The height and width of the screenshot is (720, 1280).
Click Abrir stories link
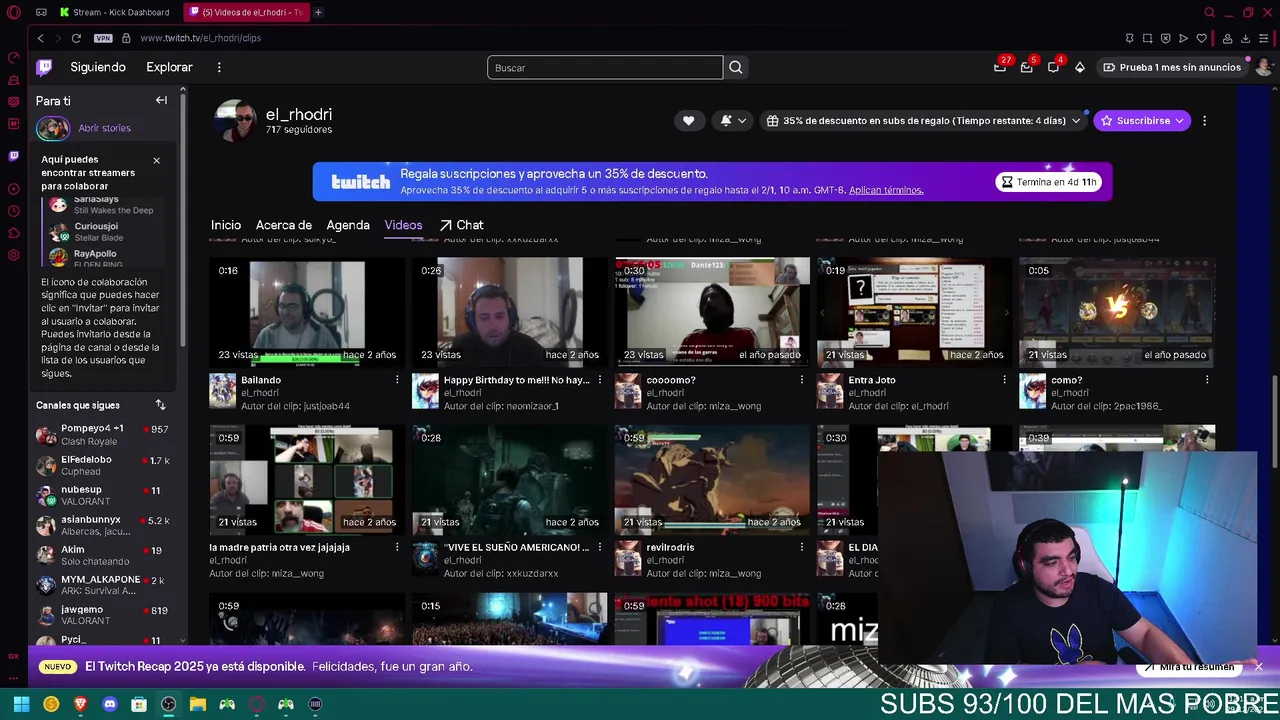(104, 128)
